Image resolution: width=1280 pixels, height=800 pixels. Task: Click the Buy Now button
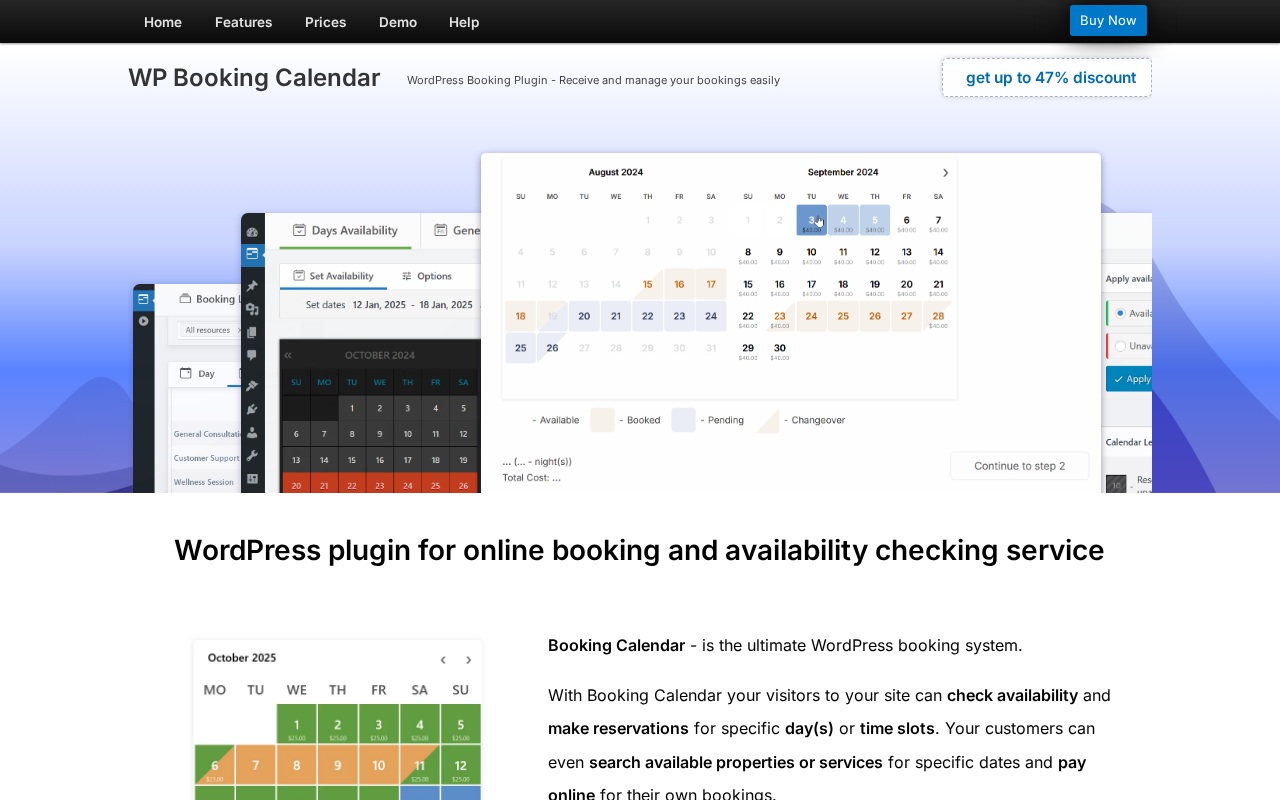[x=1108, y=21]
